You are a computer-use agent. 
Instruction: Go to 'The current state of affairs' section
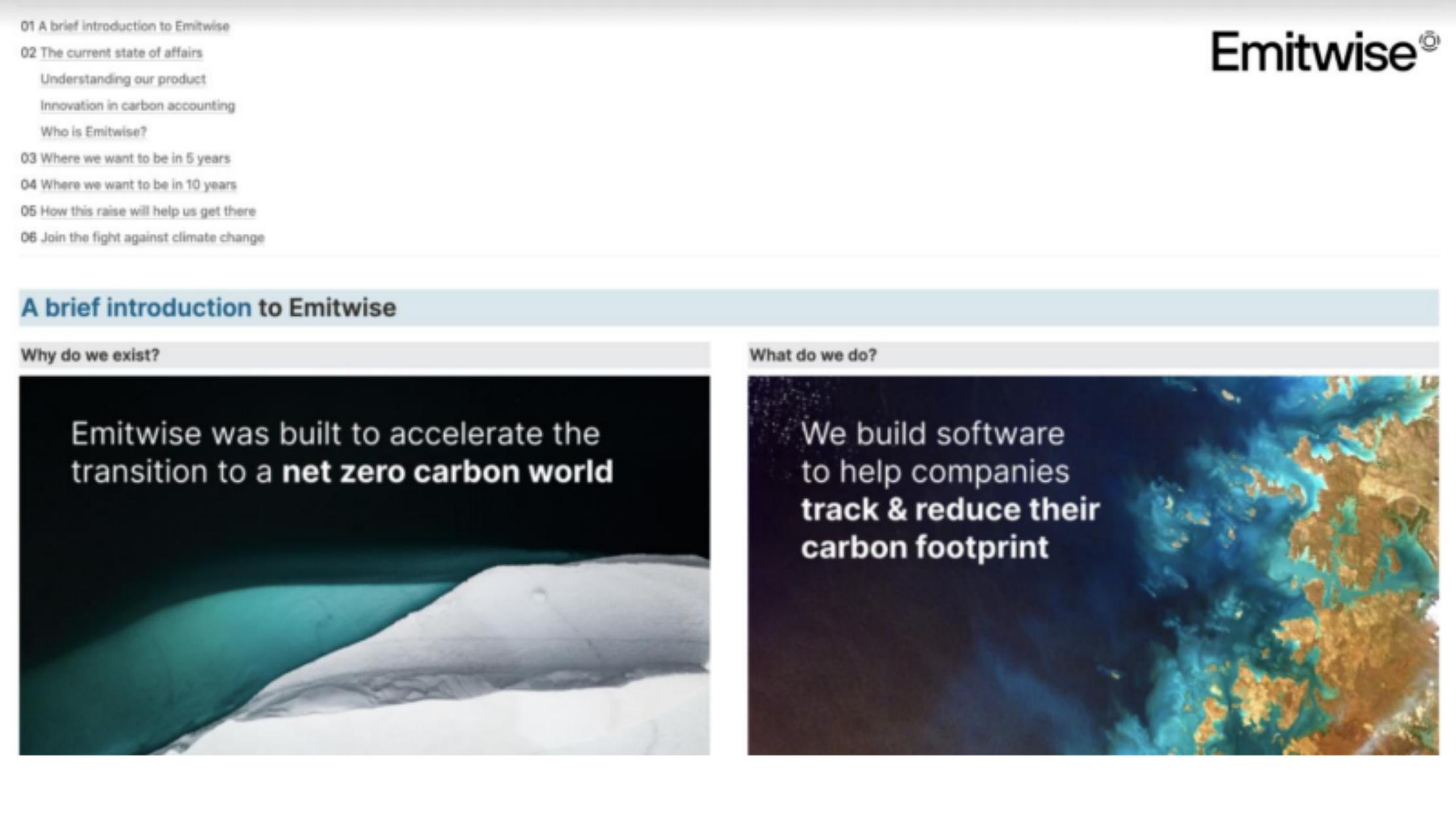click(x=121, y=52)
